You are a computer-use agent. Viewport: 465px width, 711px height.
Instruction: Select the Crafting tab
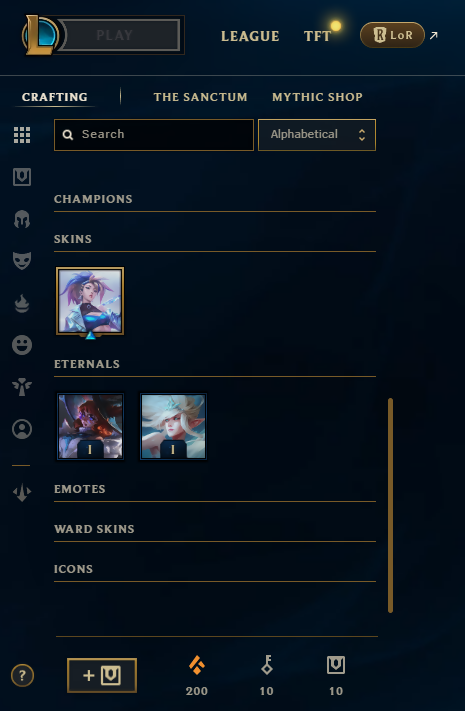click(55, 97)
